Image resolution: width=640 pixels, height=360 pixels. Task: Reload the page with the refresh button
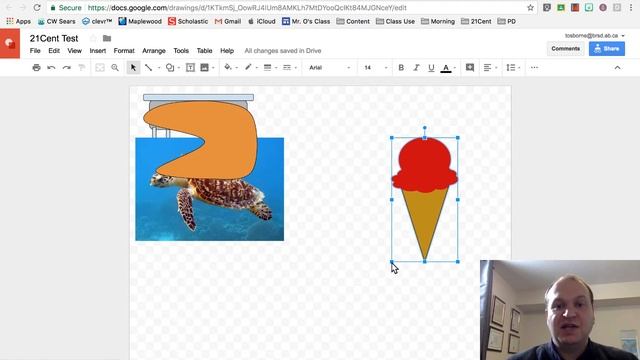click(x=37, y=7)
